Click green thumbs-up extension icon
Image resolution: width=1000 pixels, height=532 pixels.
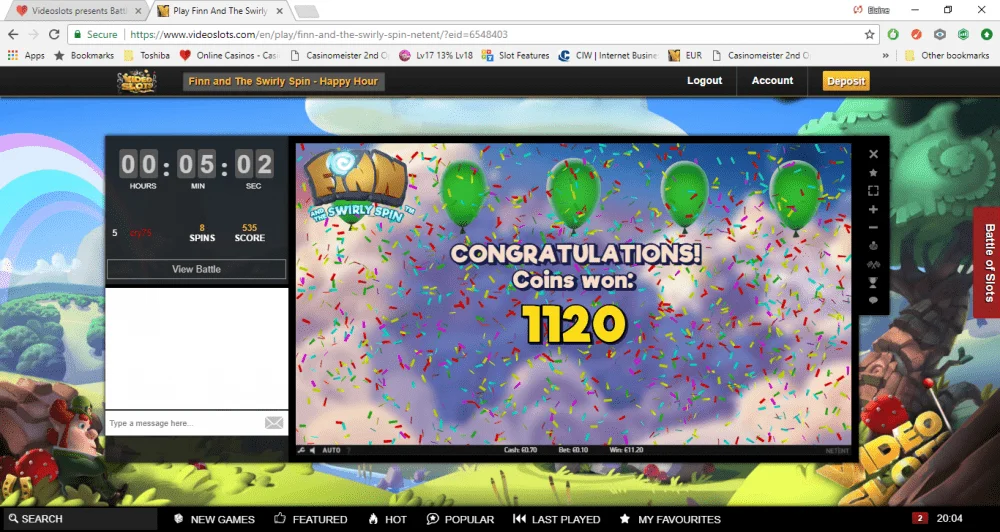(x=893, y=34)
